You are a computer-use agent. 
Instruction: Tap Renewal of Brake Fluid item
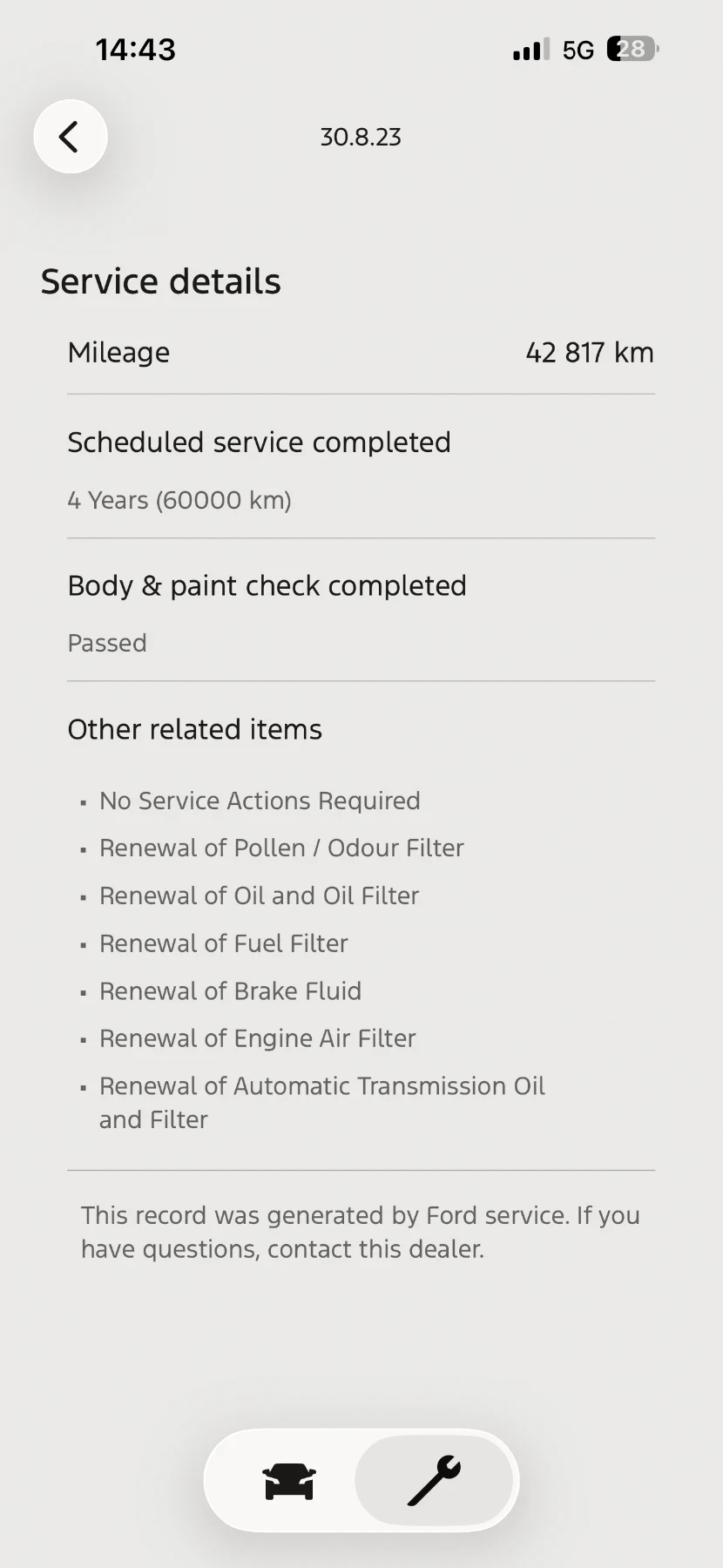(230, 990)
